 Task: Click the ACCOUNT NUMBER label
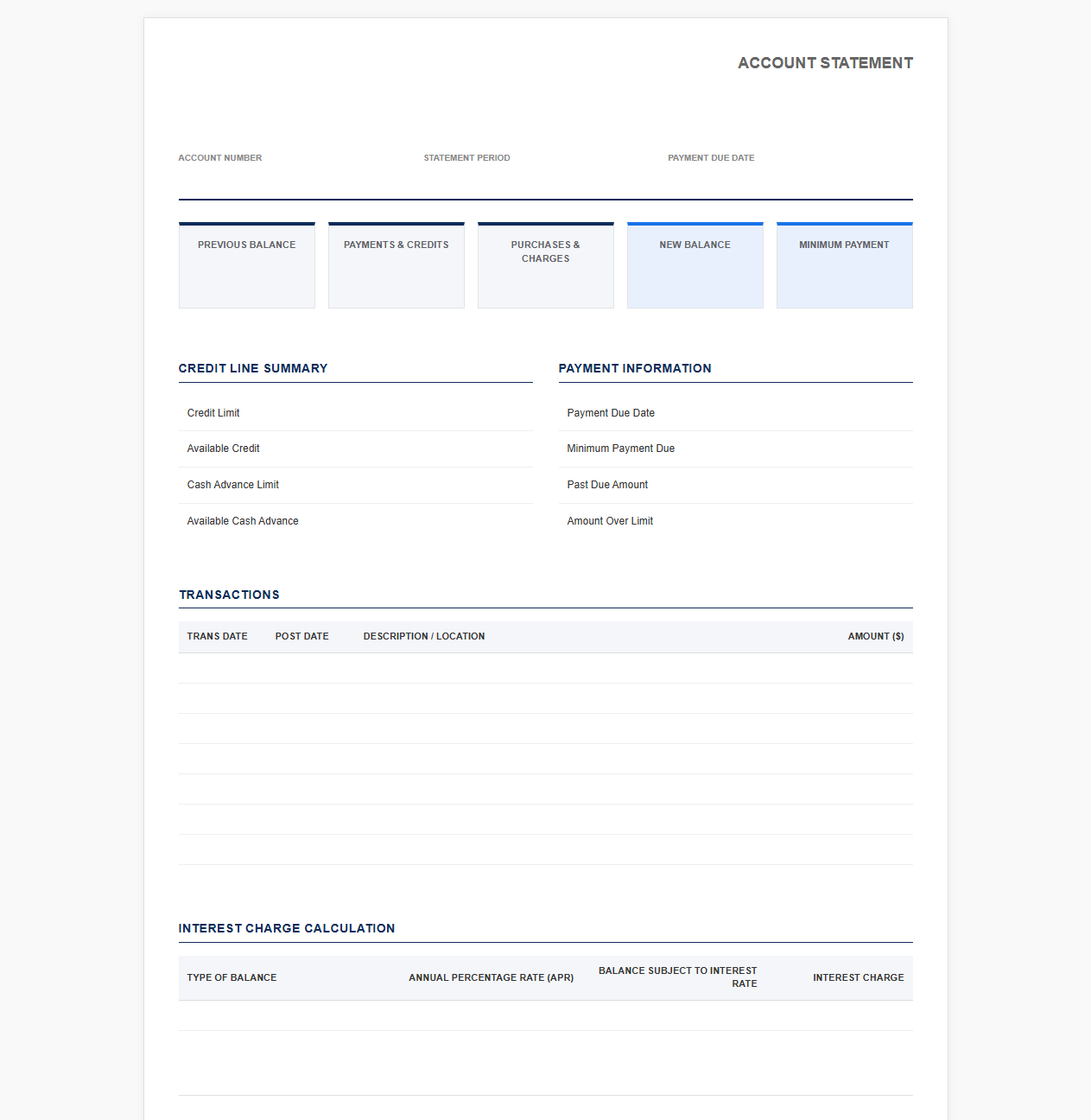[220, 158]
